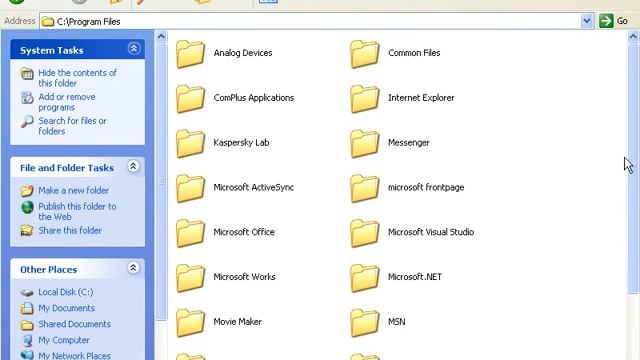Select the MSN folder icon
This screenshot has width=640, height=360.
[x=364, y=323]
